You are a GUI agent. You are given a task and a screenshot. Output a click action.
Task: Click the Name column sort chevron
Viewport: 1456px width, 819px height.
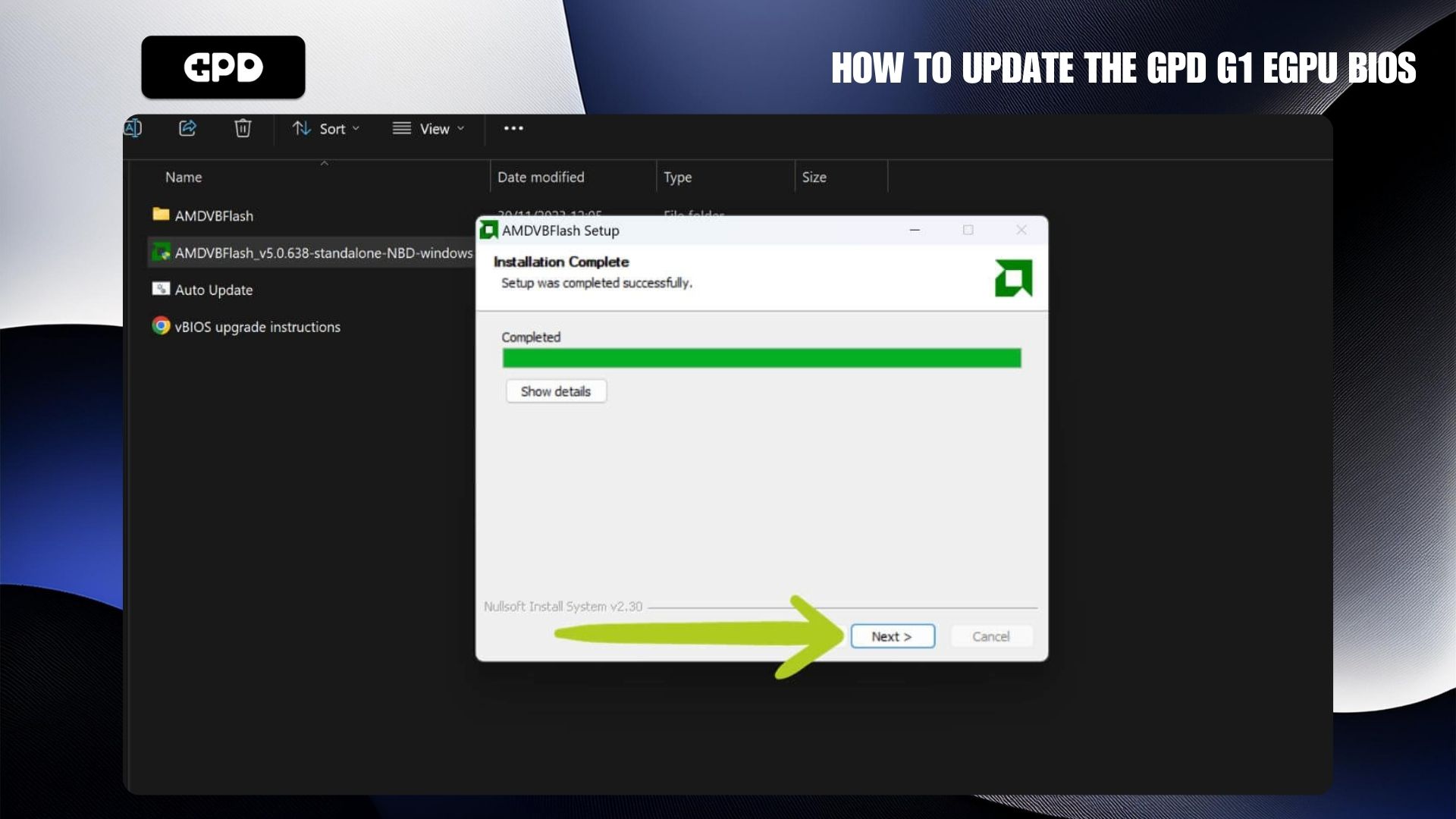point(325,163)
